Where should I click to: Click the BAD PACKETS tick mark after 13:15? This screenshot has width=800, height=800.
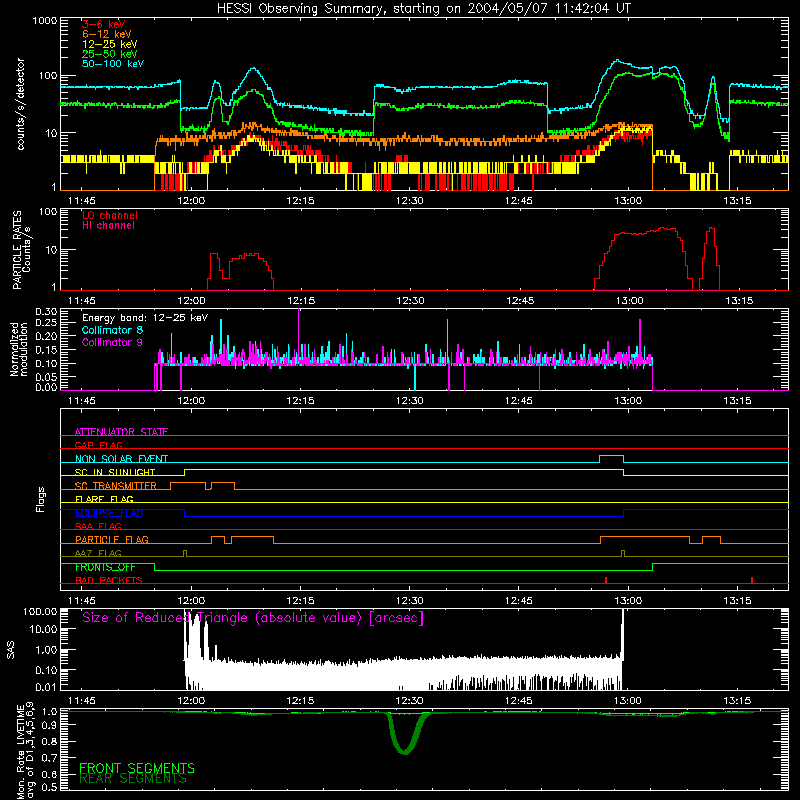(752, 580)
